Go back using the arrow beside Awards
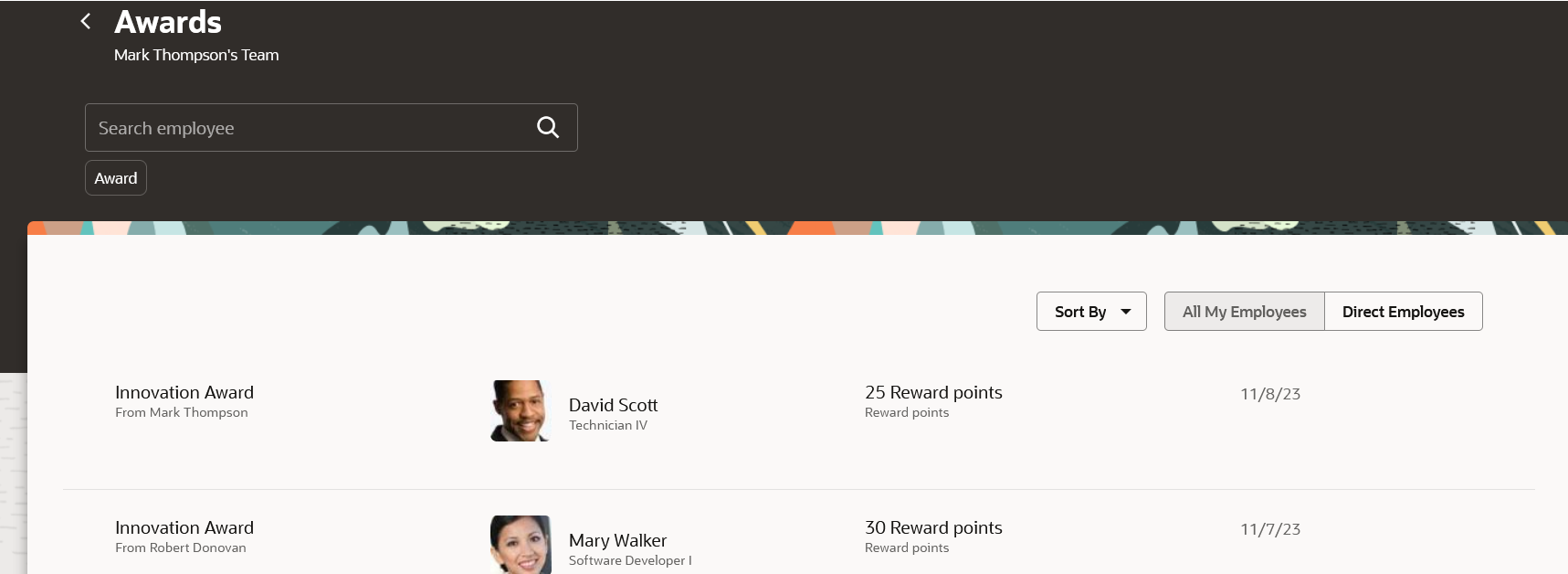Image resolution: width=1568 pixels, height=574 pixels. 86,21
